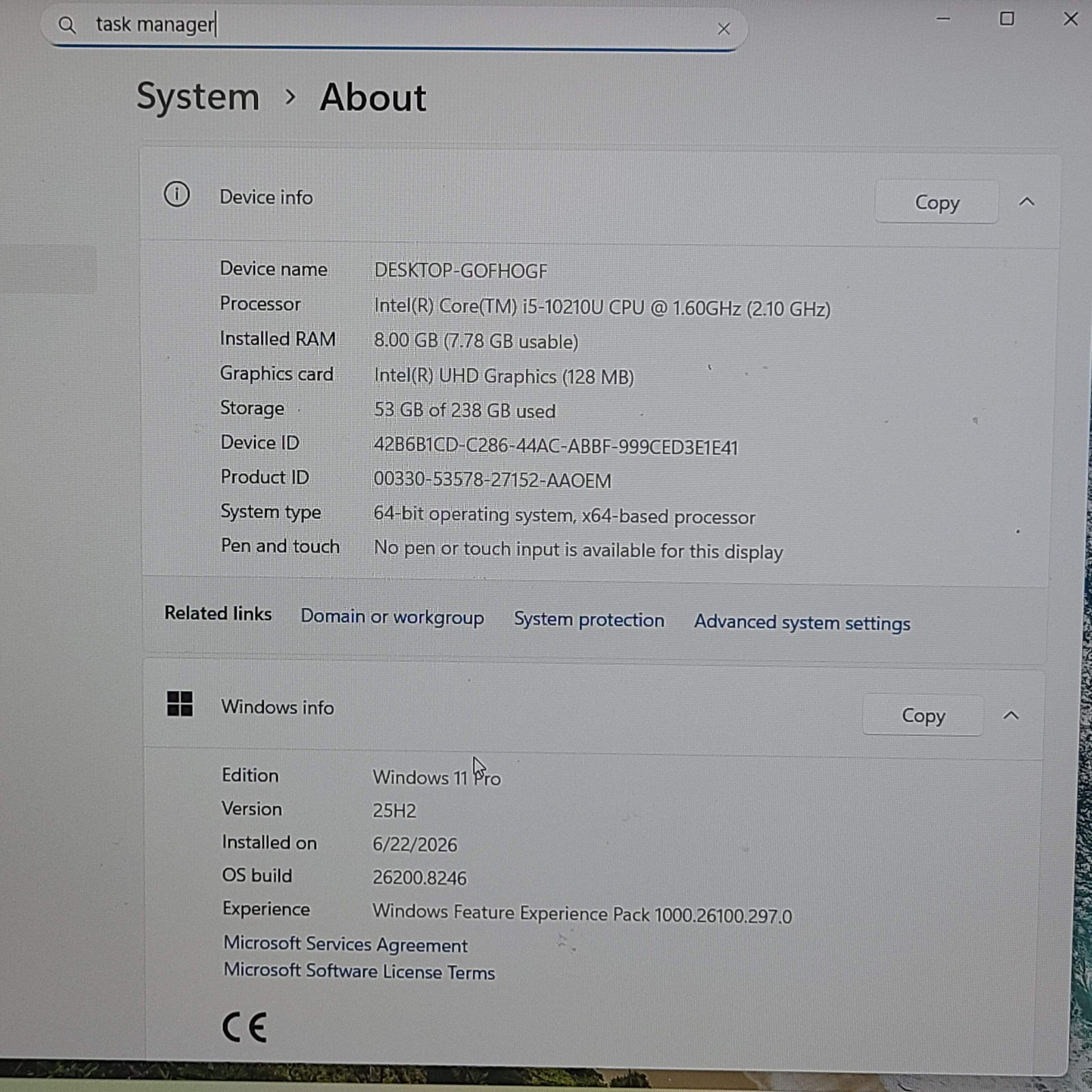Select "8.00 GB (7.78 GB usable)" text

click(x=476, y=341)
